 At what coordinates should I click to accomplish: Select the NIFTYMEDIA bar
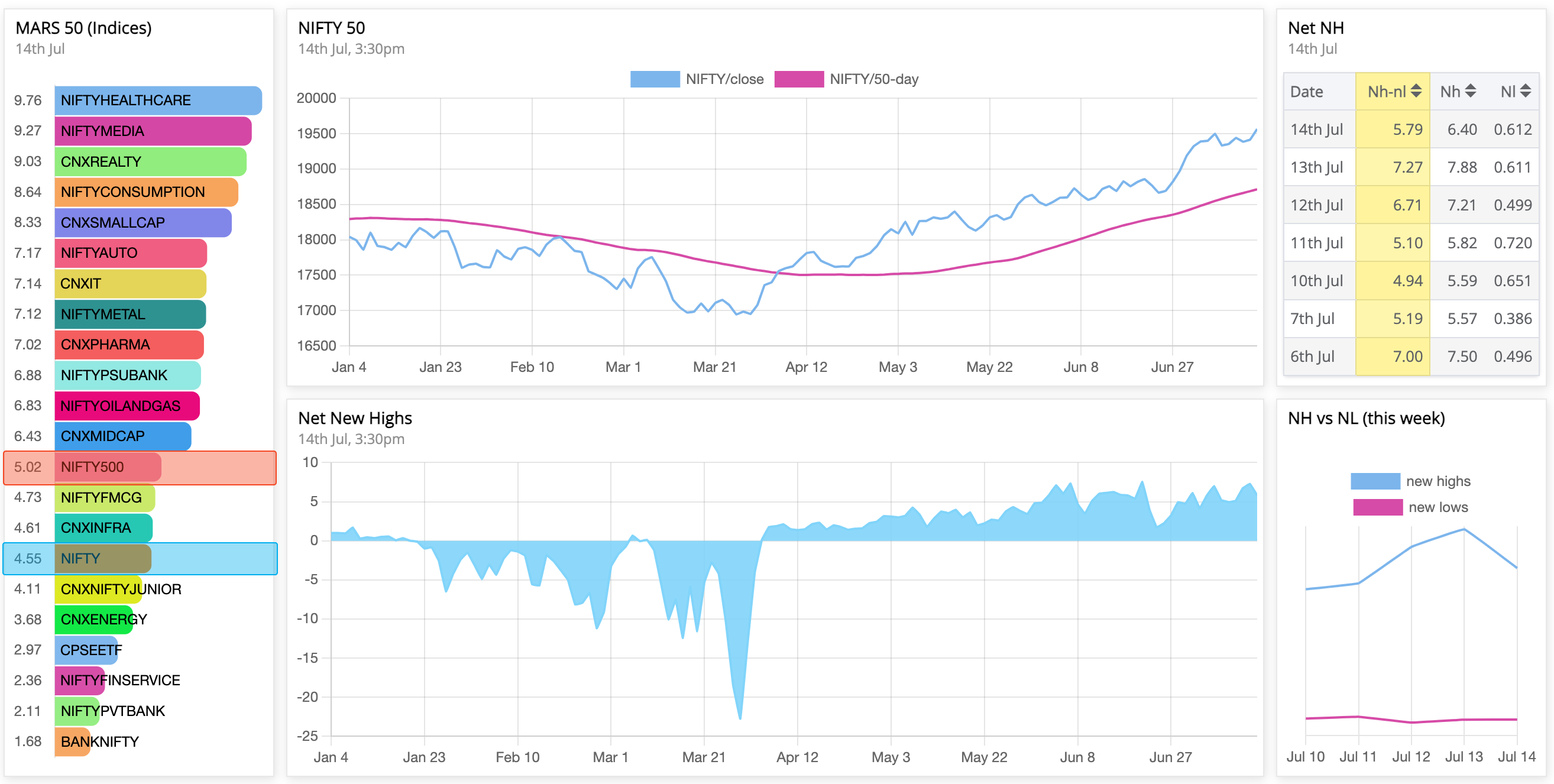[153, 131]
